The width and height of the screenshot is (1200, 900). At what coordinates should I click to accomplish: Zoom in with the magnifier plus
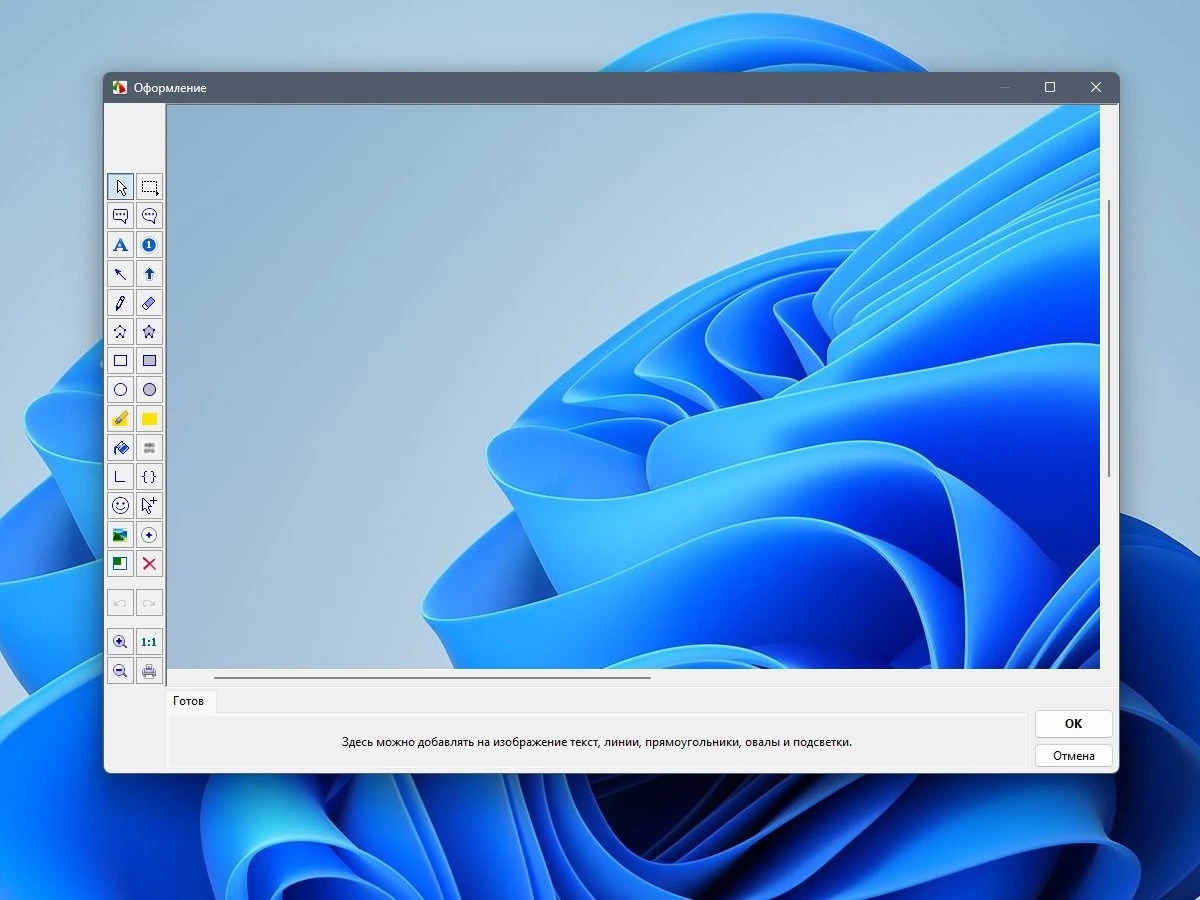120,642
